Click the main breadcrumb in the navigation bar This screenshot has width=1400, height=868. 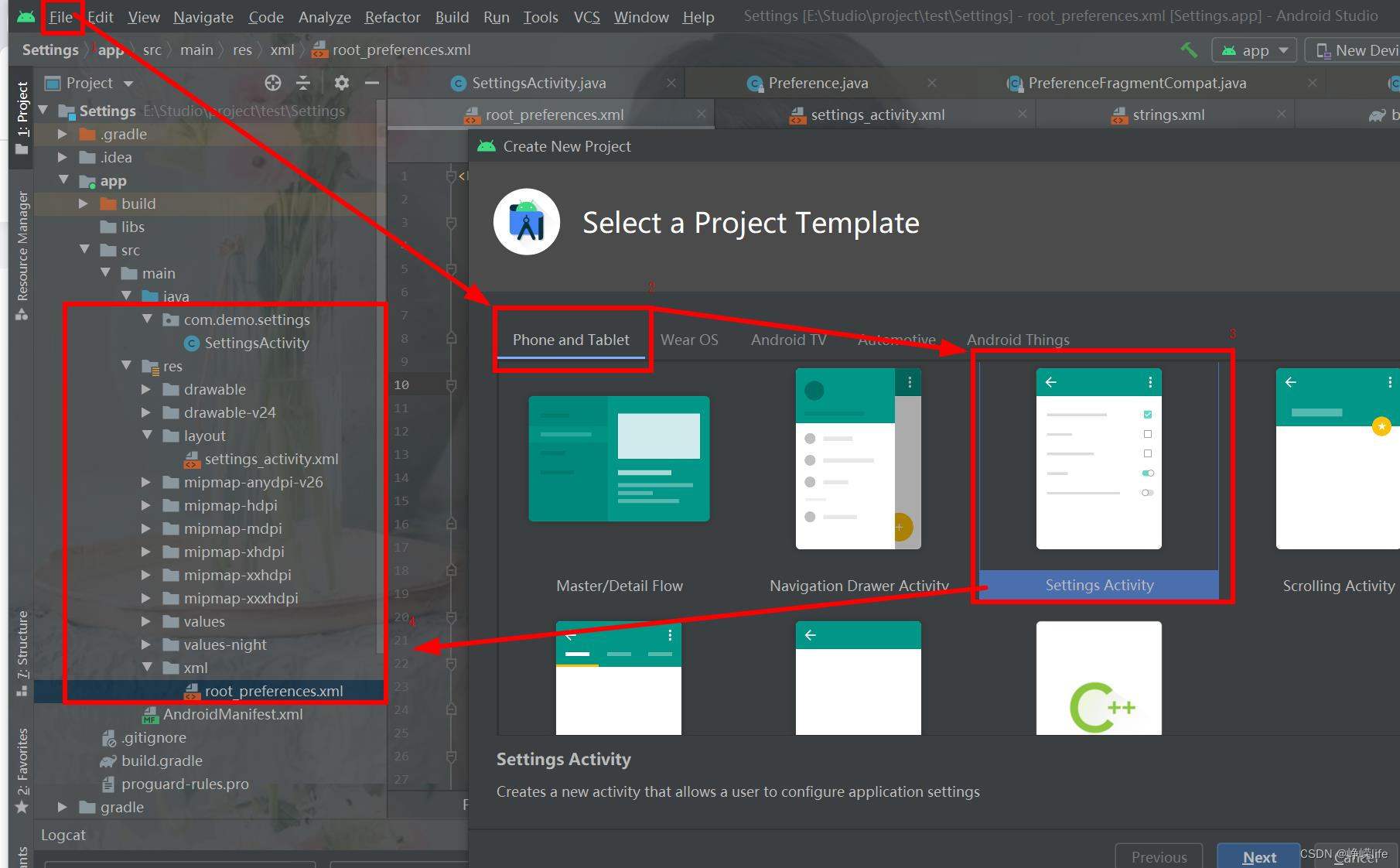click(x=196, y=50)
